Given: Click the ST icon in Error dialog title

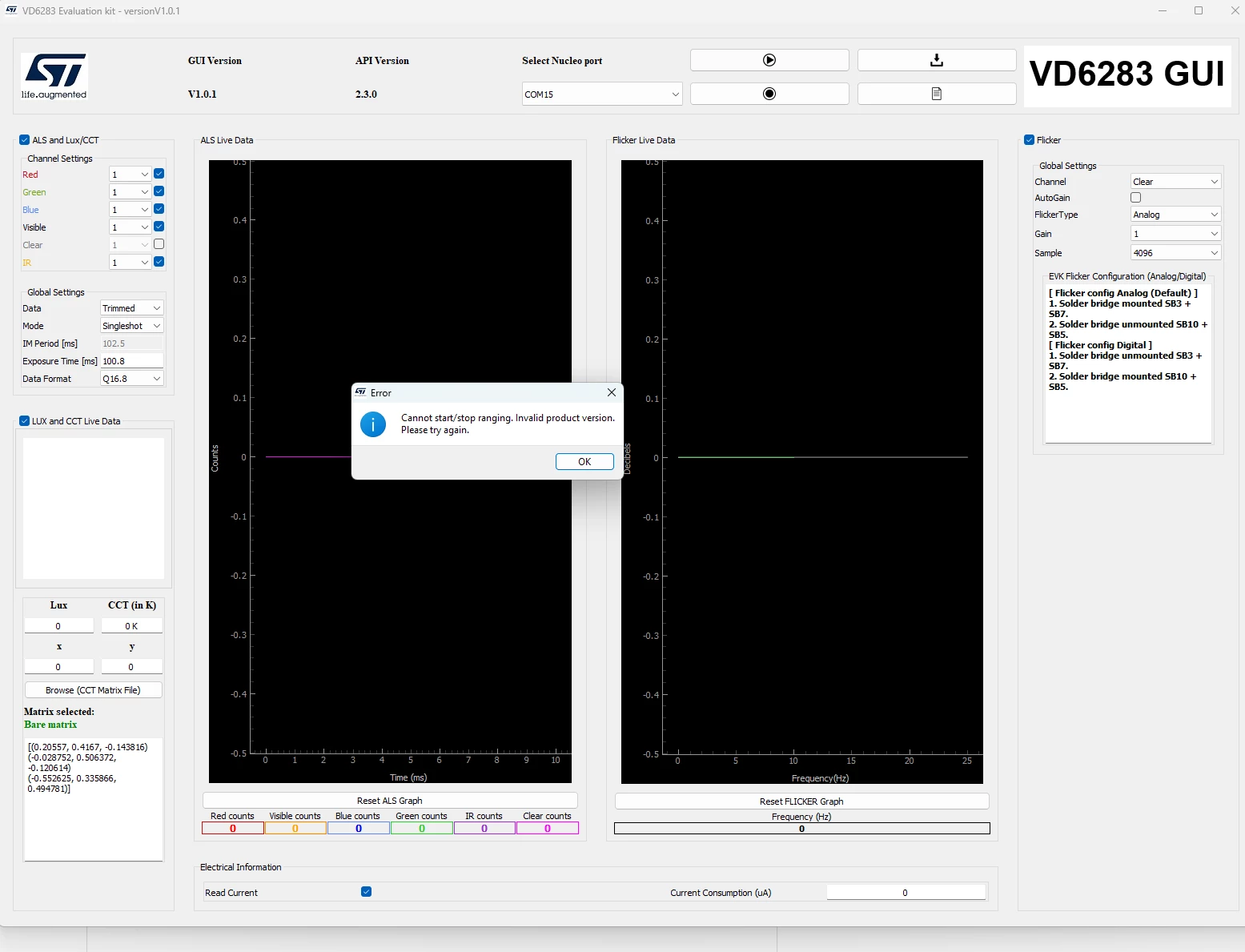Looking at the screenshot, I should [361, 392].
